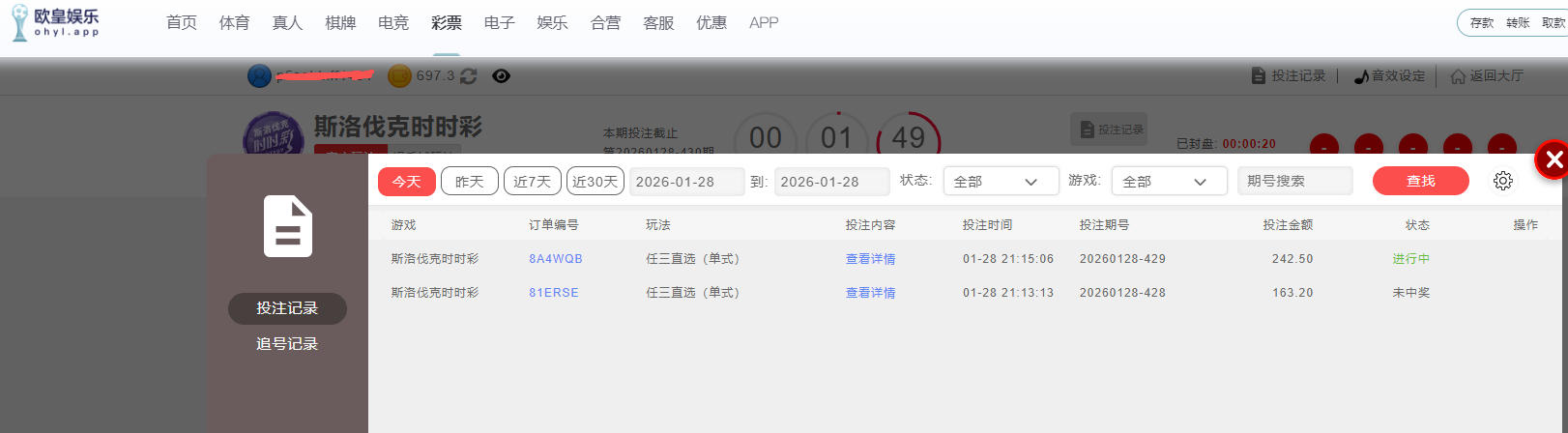
Task: Expand the 游戏 dropdown
Action: 1169,182
